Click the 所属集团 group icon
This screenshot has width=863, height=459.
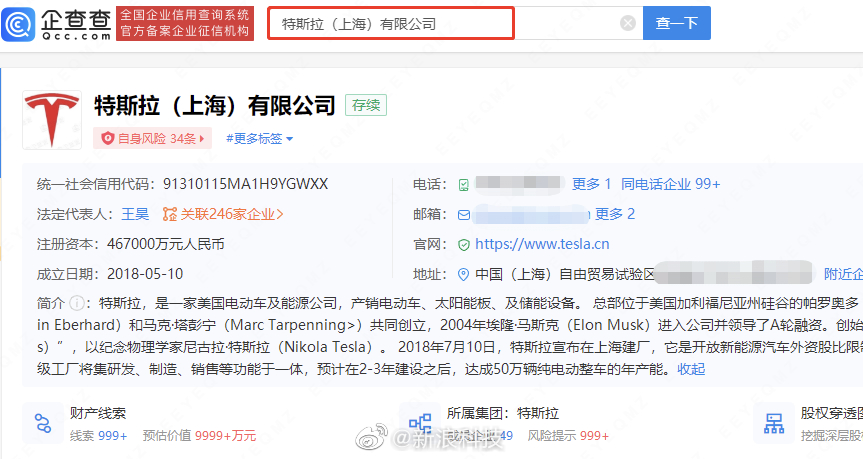(x=420, y=423)
